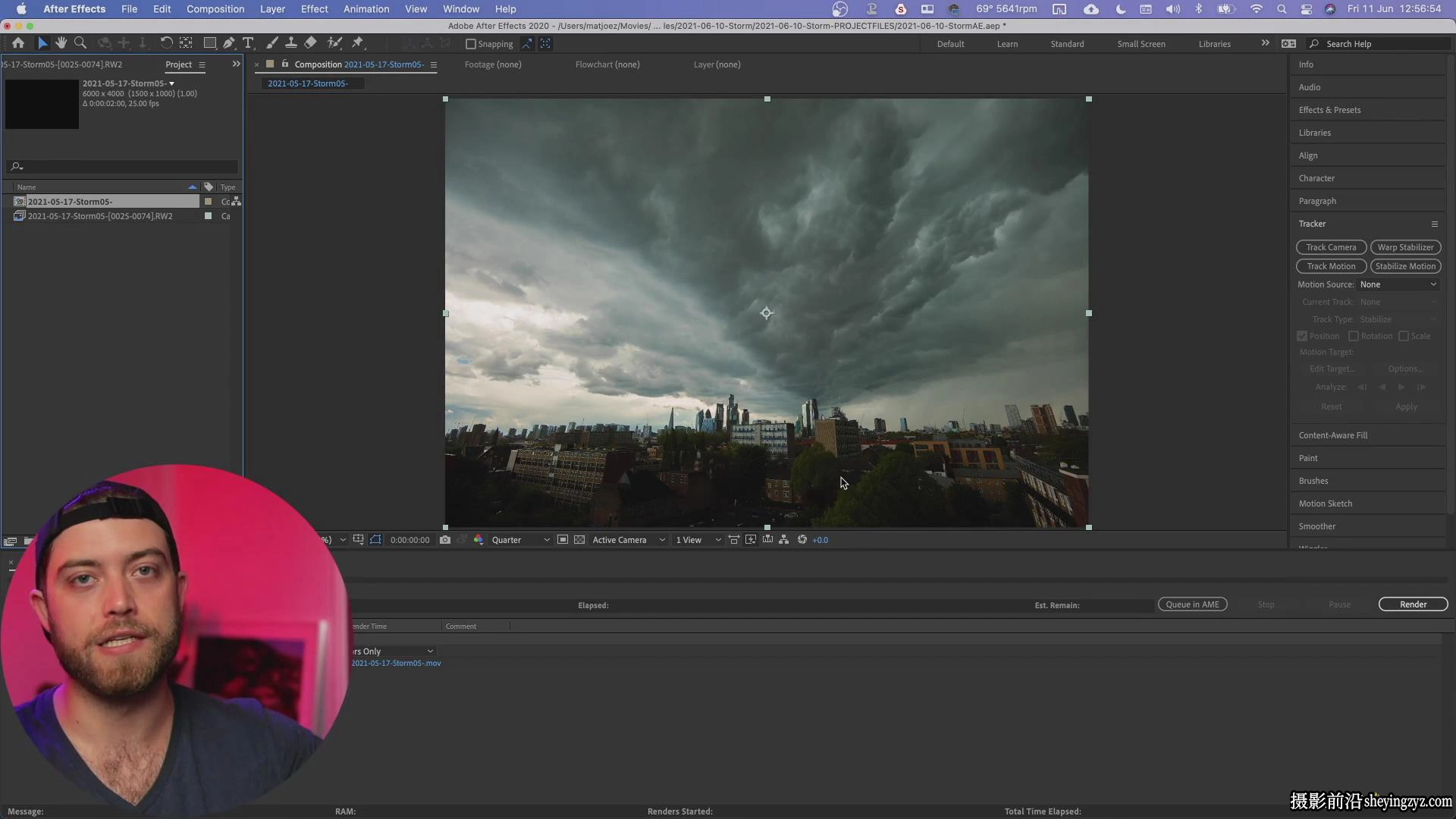Viewport: 1456px width, 819px height.
Task: Open the Timeline icon in viewer bar
Action: 767,540
